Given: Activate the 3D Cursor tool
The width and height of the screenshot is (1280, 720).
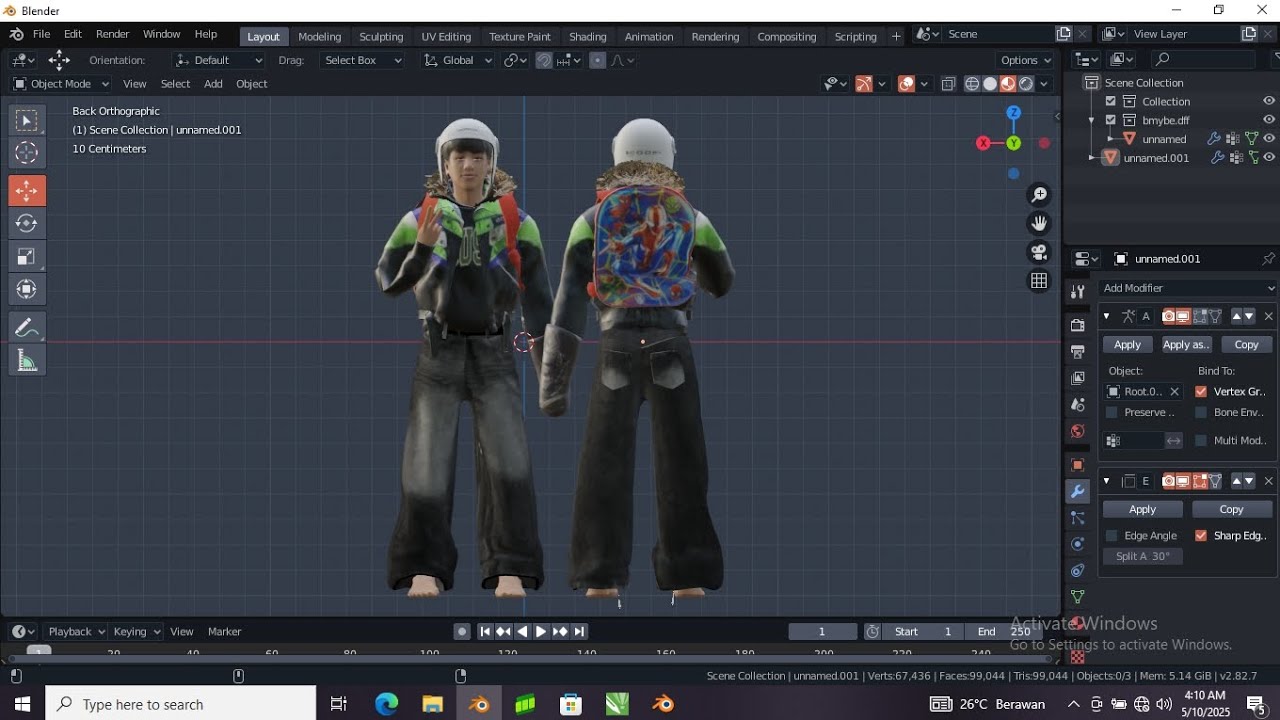Looking at the screenshot, I should [27, 153].
